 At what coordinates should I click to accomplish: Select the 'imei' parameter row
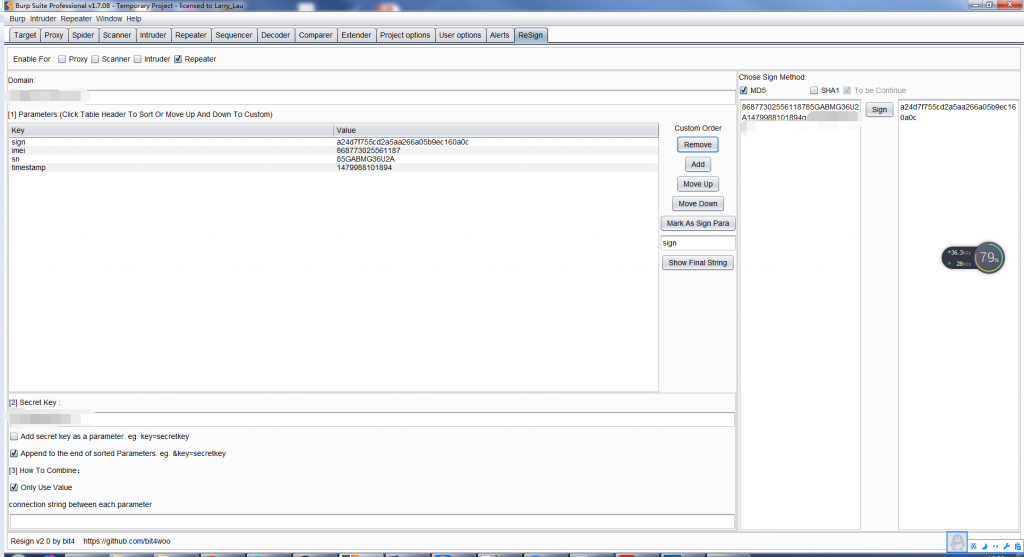pyautogui.click(x=333, y=150)
